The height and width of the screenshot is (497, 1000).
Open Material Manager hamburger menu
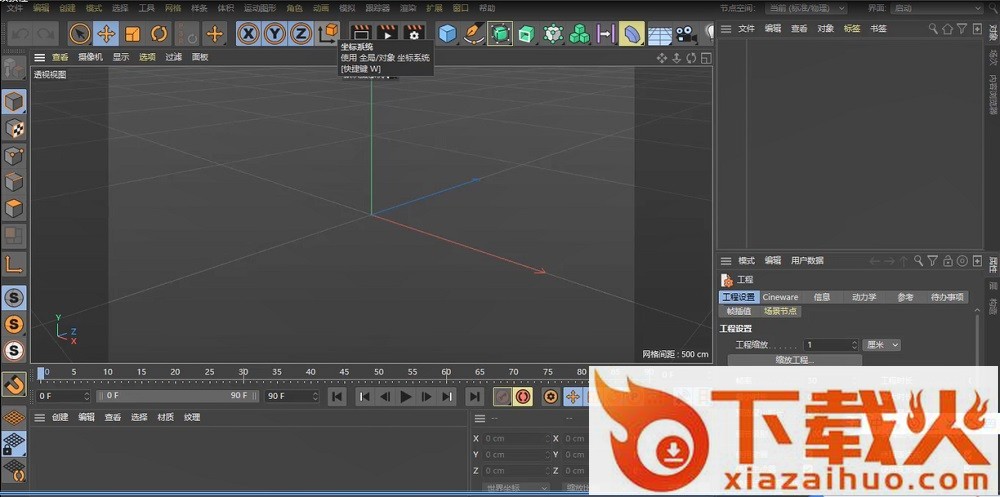point(40,417)
